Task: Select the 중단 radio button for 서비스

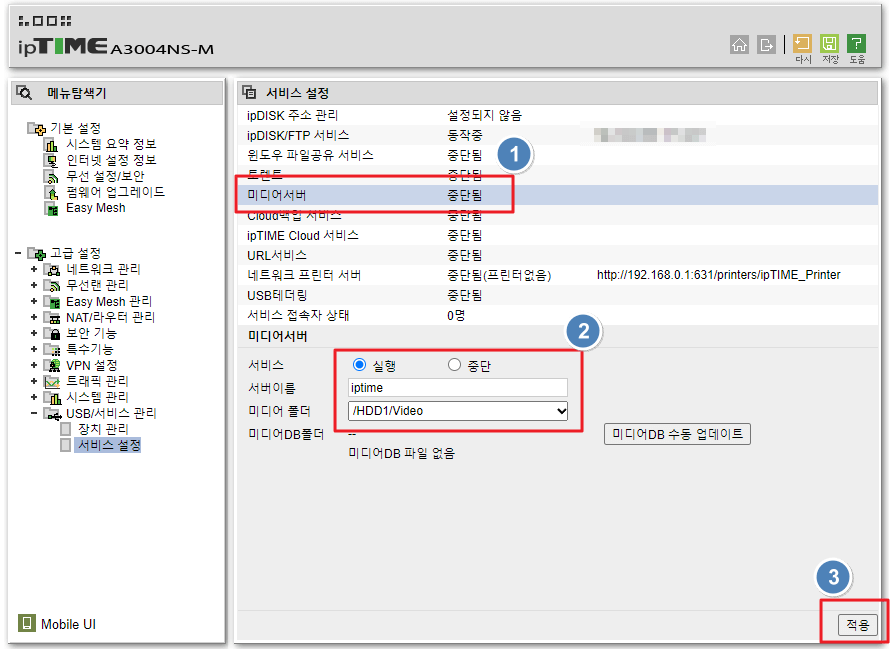Action: 453,364
